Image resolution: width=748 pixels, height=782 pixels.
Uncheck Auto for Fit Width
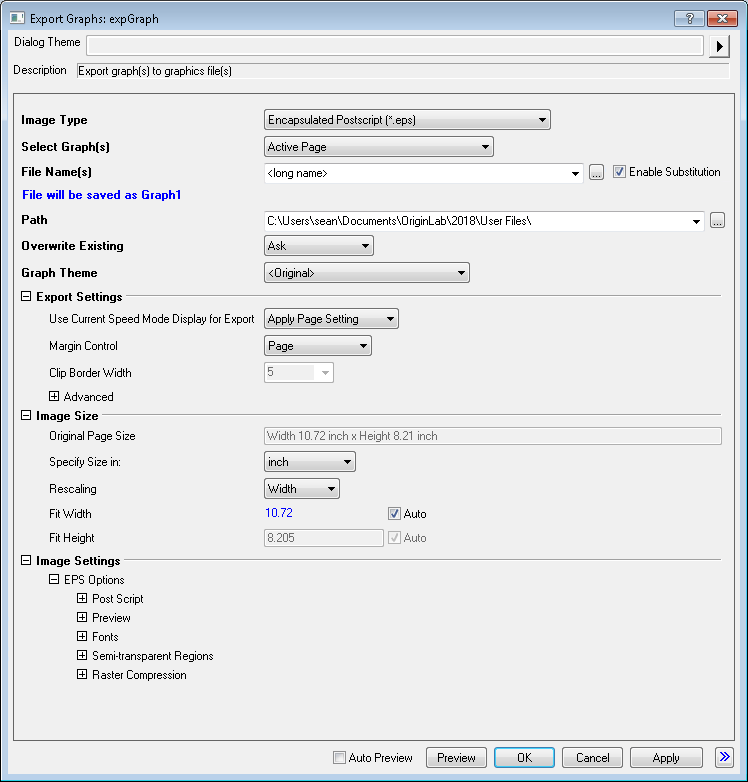[x=395, y=514]
